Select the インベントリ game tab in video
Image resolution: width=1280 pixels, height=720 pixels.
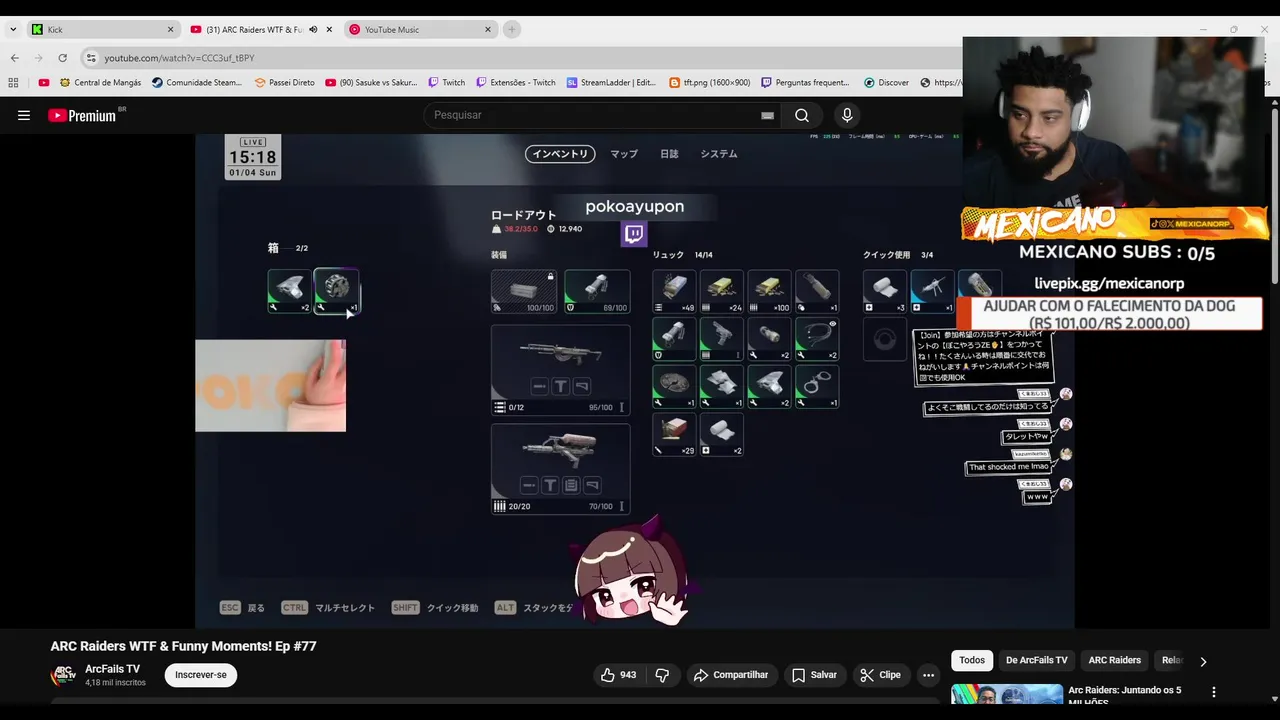(x=560, y=154)
